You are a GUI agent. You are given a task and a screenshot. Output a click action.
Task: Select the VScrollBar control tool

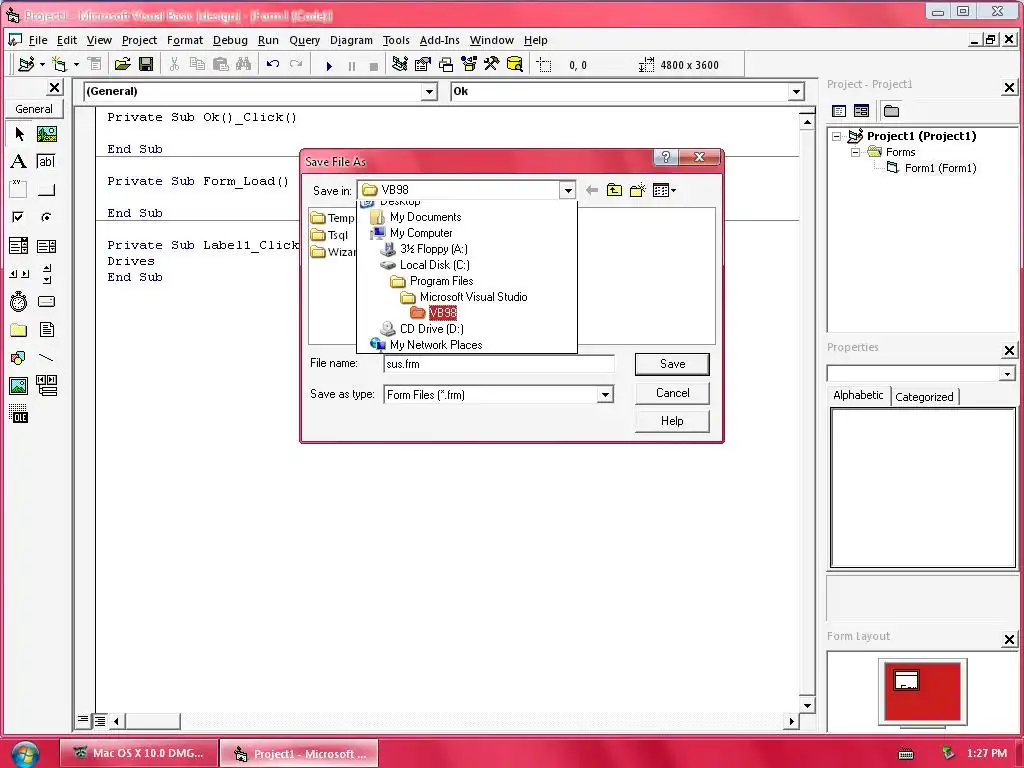pos(46,274)
